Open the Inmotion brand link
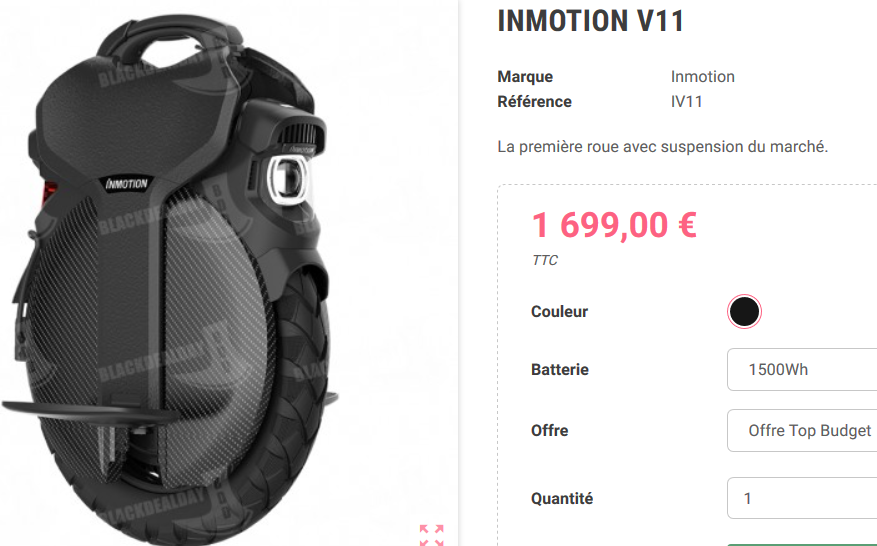The image size is (877, 546). 702,77
